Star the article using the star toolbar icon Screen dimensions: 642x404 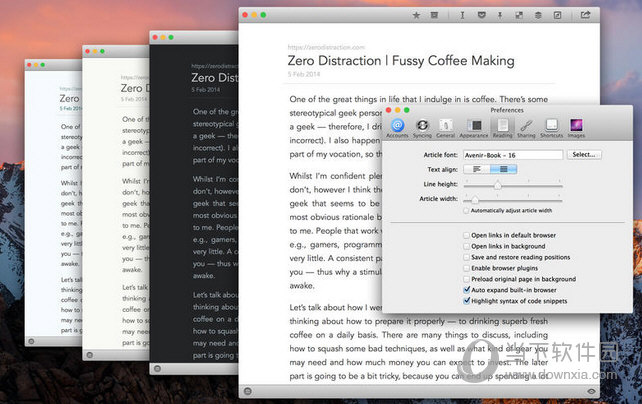click(416, 15)
